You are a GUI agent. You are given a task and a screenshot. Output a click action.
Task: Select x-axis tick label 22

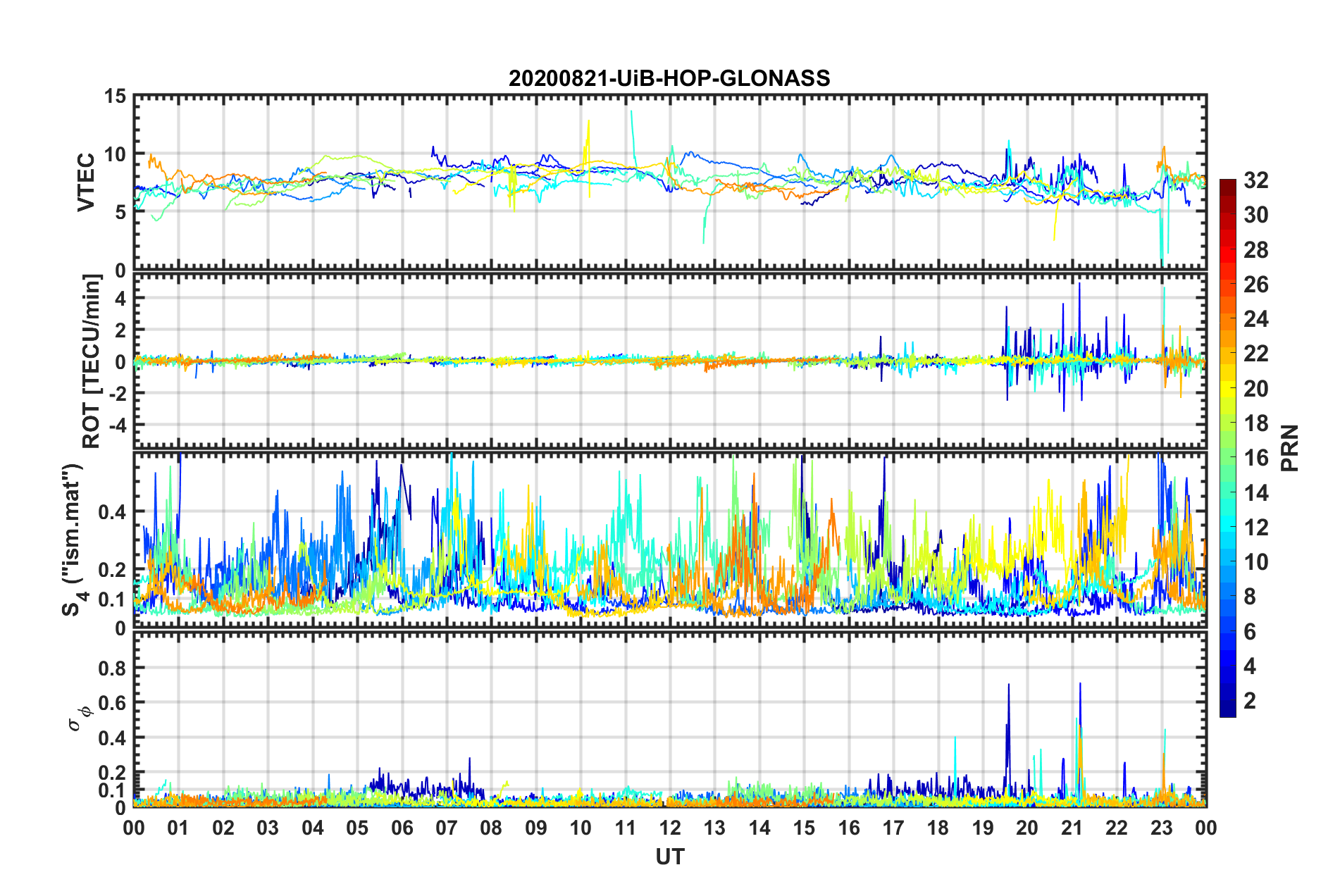click(x=1117, y=828)
